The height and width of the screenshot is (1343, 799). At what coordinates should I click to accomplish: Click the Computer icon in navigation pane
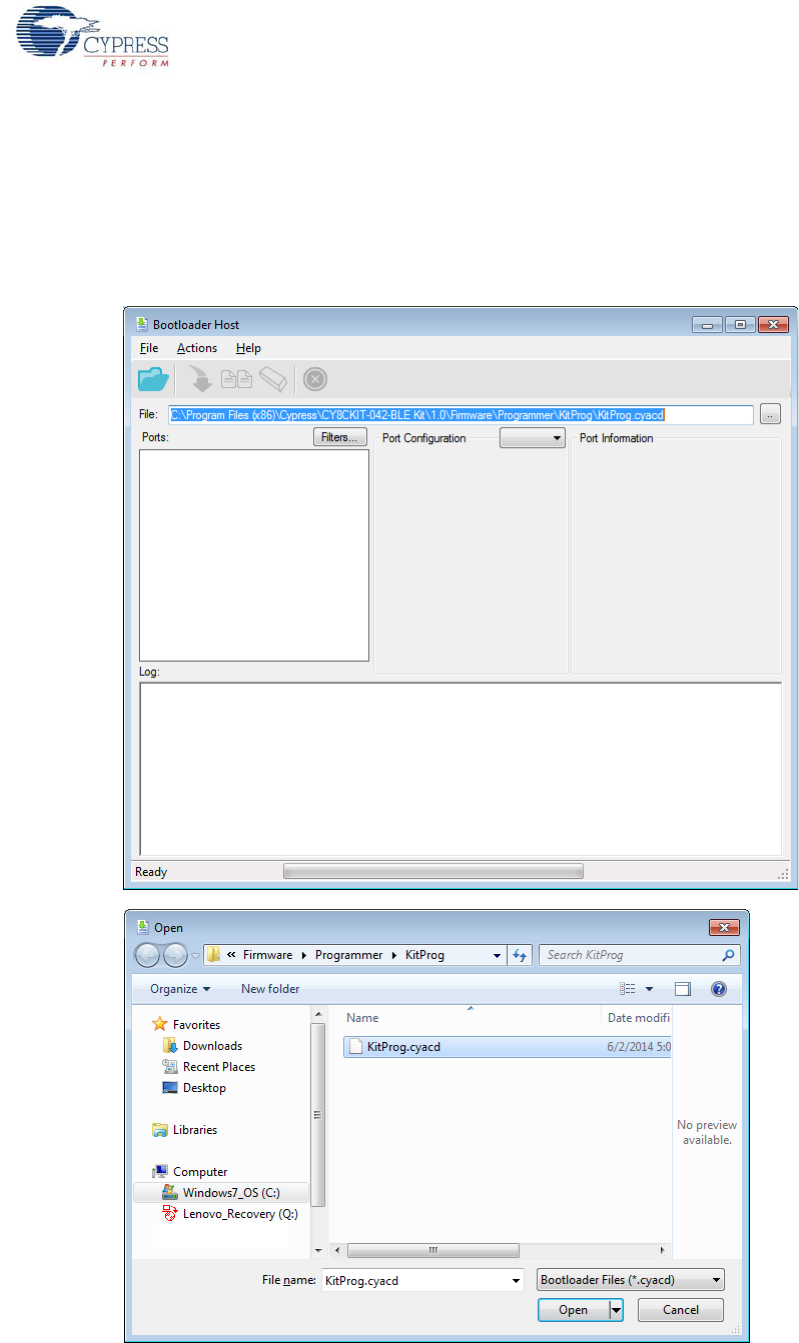coord(159,1171)
